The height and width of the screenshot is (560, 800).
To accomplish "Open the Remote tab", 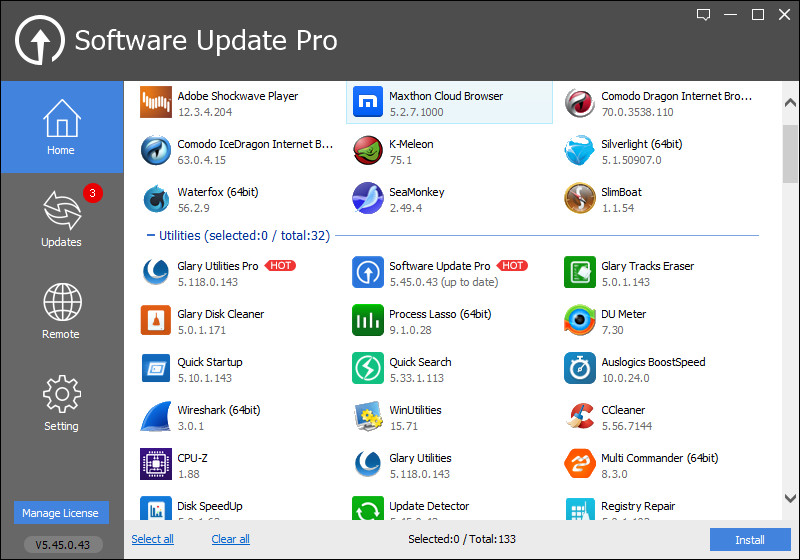I will point(62,311).
